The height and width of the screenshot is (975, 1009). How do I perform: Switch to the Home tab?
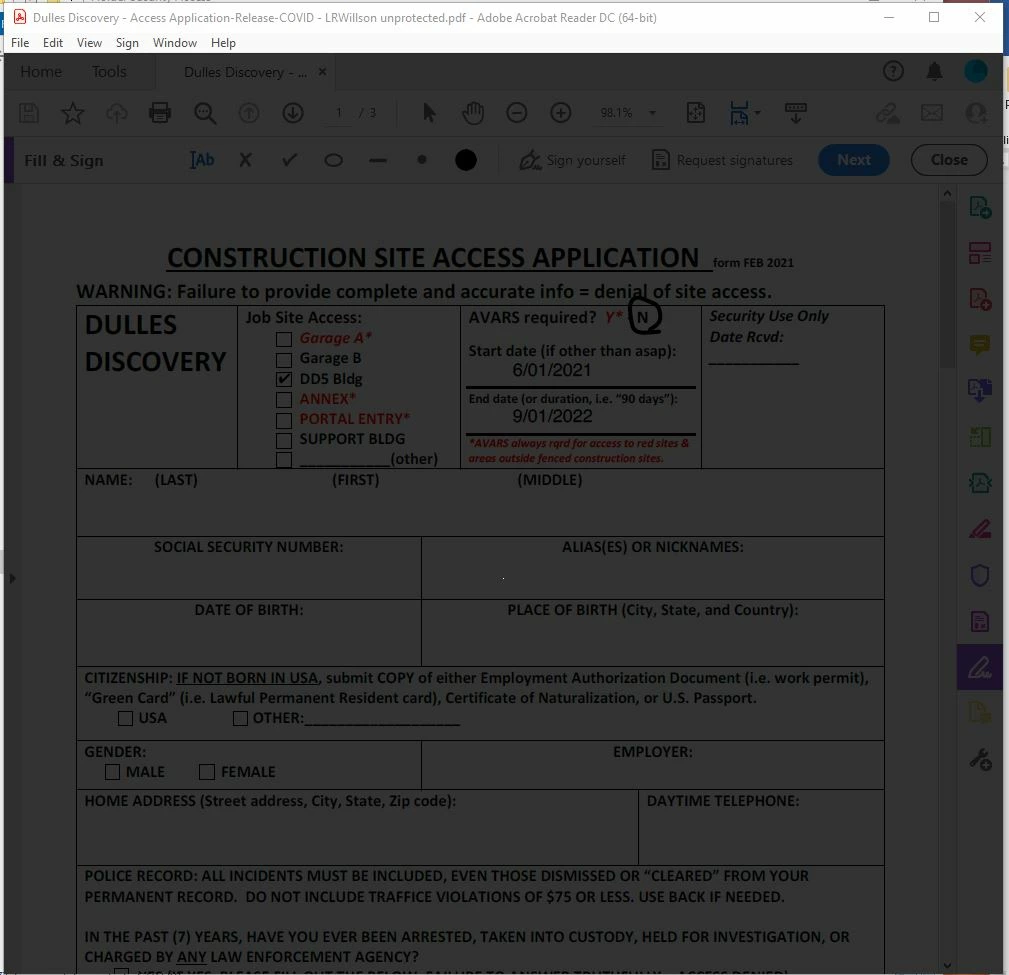[41, 71]
